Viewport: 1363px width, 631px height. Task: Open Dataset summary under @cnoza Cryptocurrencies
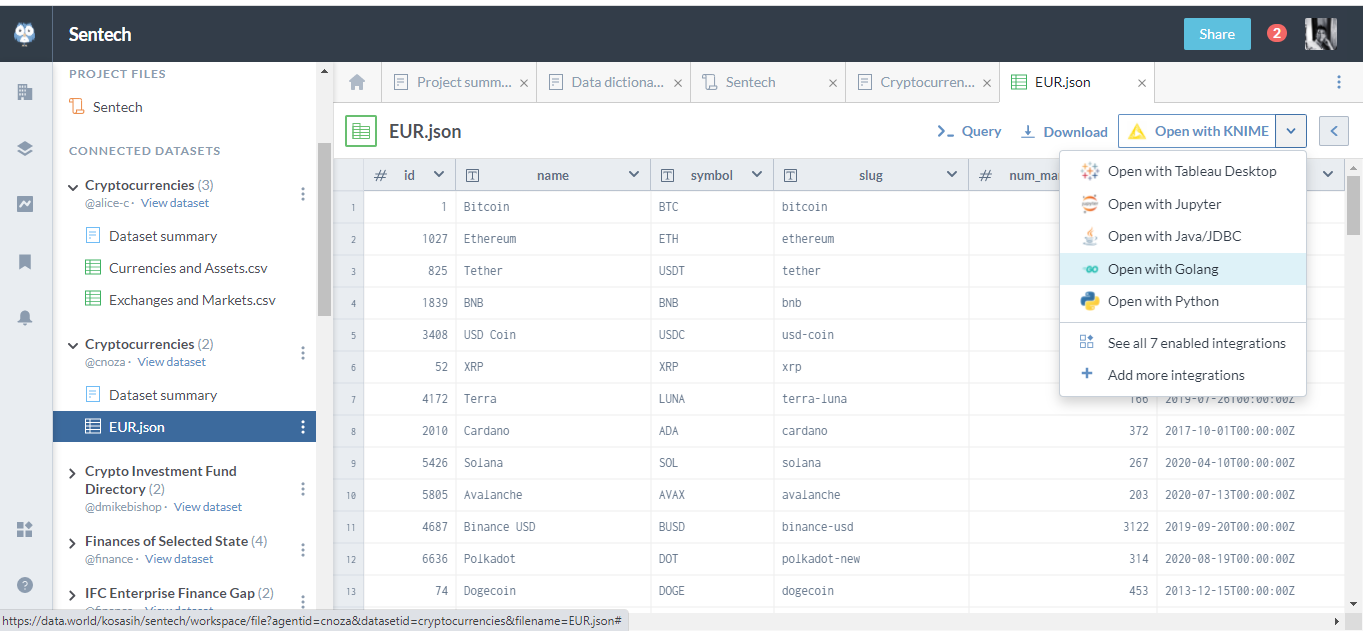tap(151, 395)
